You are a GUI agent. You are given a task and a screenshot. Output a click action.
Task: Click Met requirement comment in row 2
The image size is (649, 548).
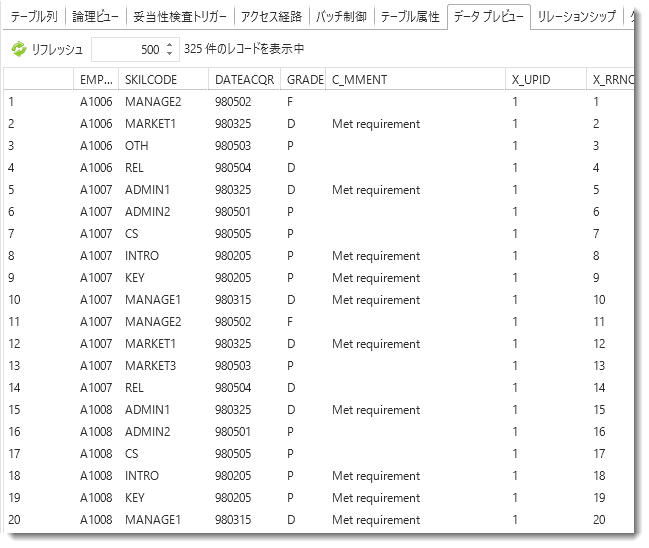pos(376,124)
